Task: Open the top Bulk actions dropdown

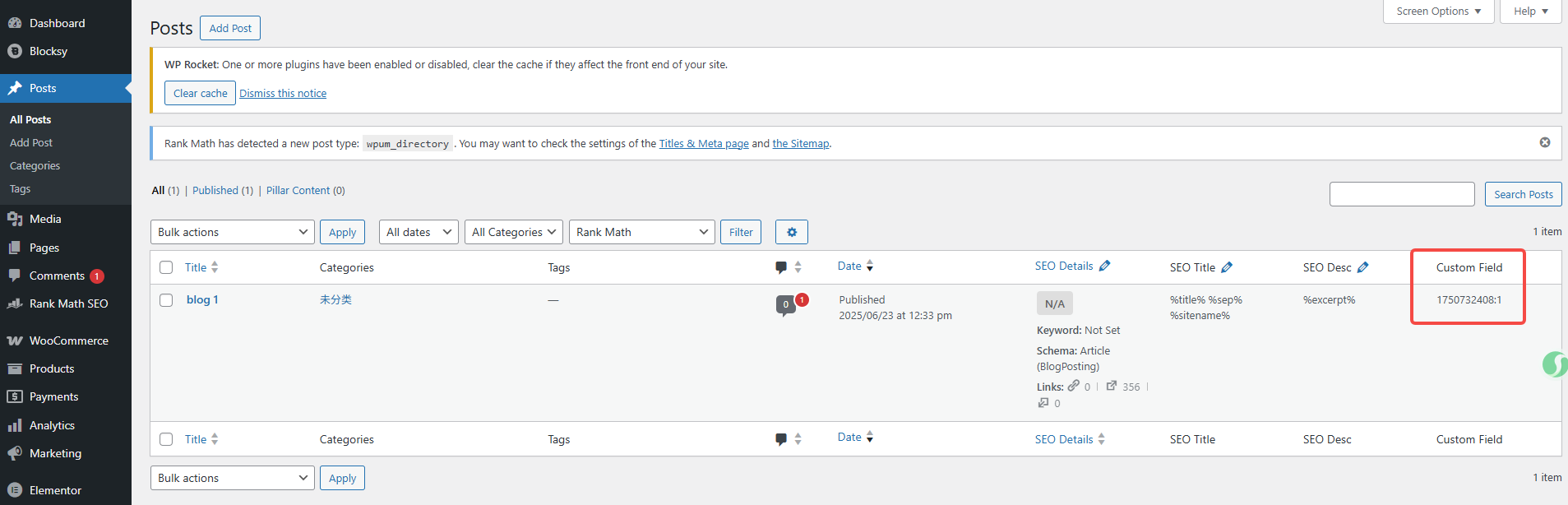Action: (x=232, y=232)
